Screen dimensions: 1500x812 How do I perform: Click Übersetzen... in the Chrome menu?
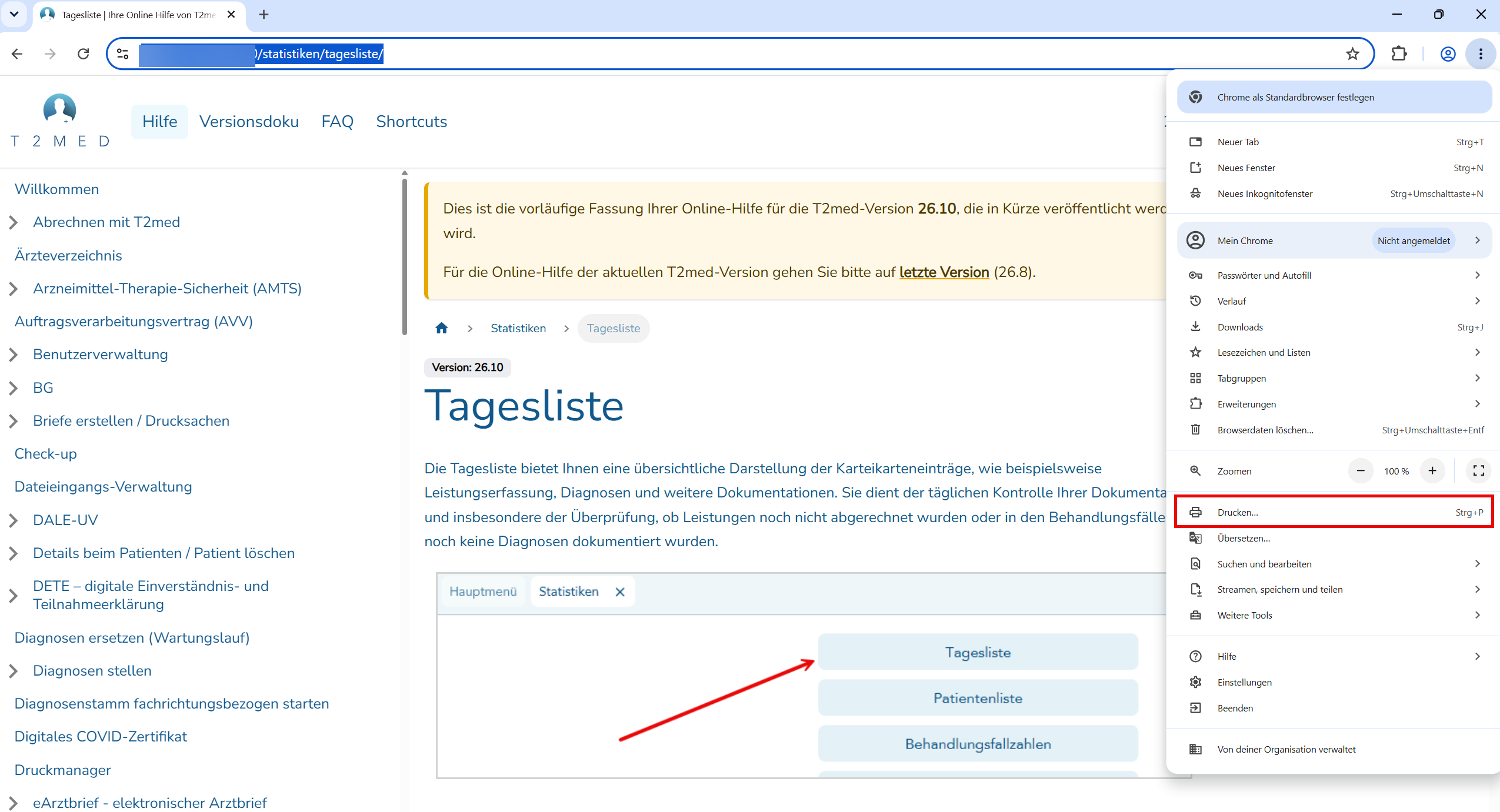[1334, 538]
